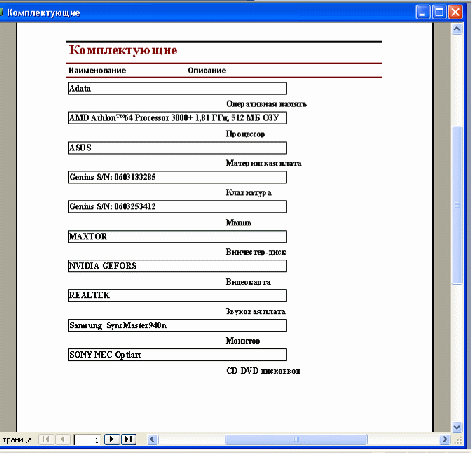Click the Adata name field
The image size is (472, 454).
(x=177, y=89)
